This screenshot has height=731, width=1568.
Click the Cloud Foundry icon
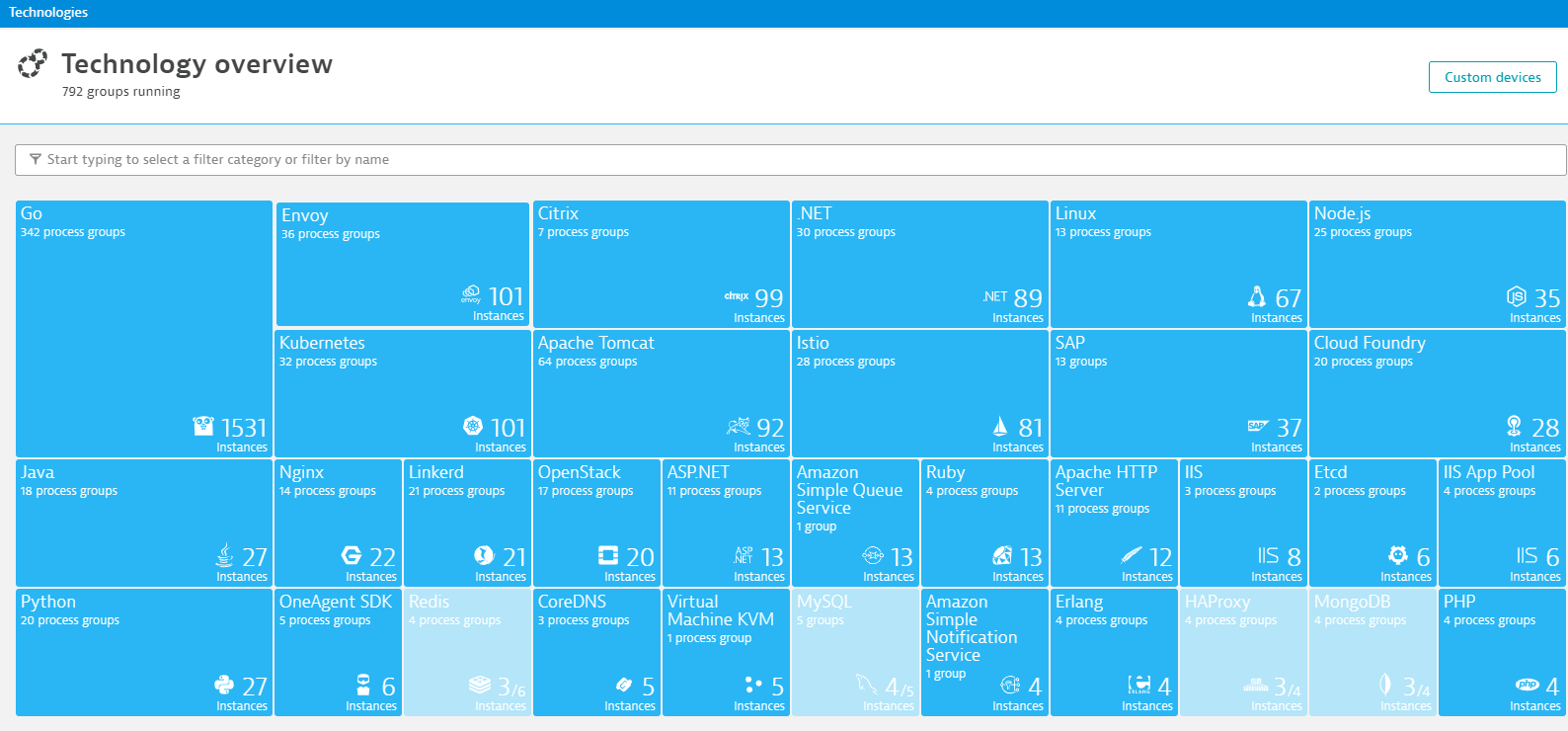[x=1514, y=426]
